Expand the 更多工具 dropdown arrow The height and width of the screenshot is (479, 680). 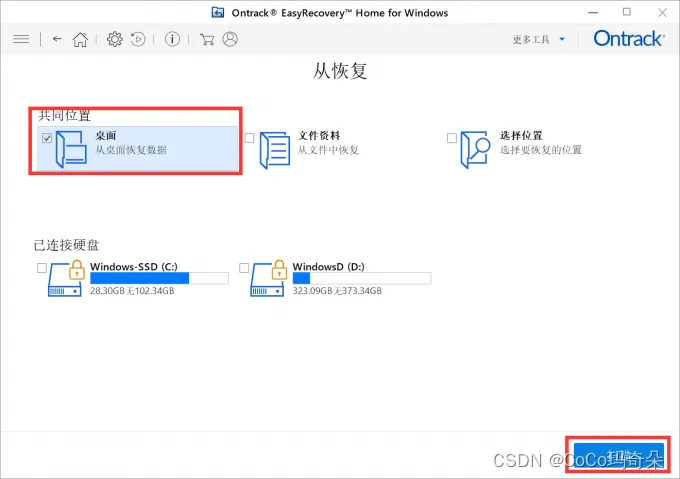tap(562, 39)
